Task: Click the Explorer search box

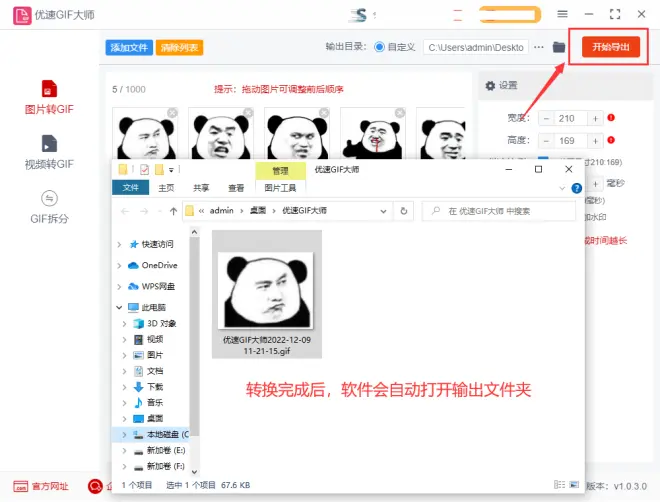Action: [499, 211]
